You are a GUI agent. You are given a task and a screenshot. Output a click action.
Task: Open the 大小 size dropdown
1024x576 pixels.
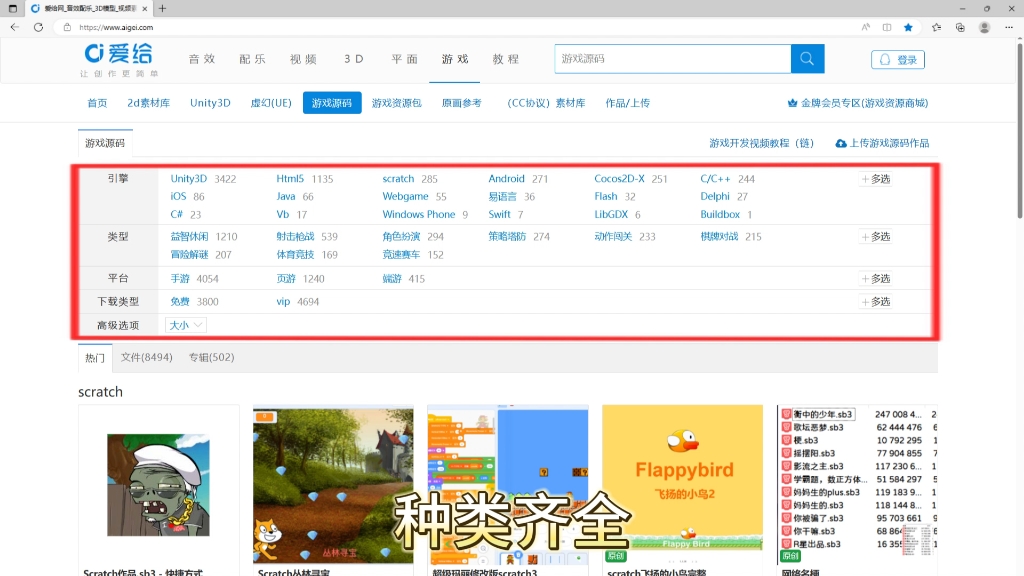tap(186, 325)
